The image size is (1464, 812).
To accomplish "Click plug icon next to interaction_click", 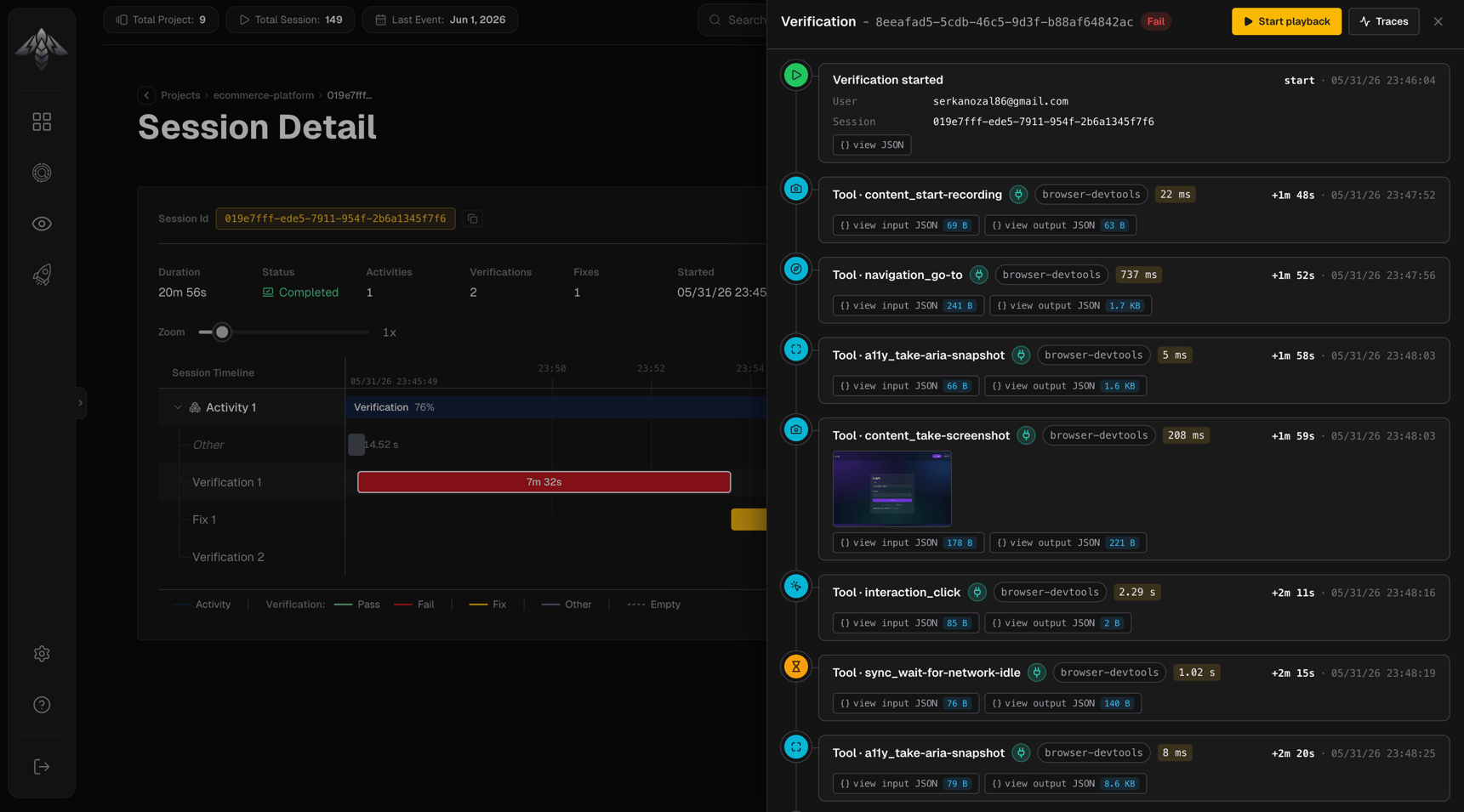I will (977, 593).
